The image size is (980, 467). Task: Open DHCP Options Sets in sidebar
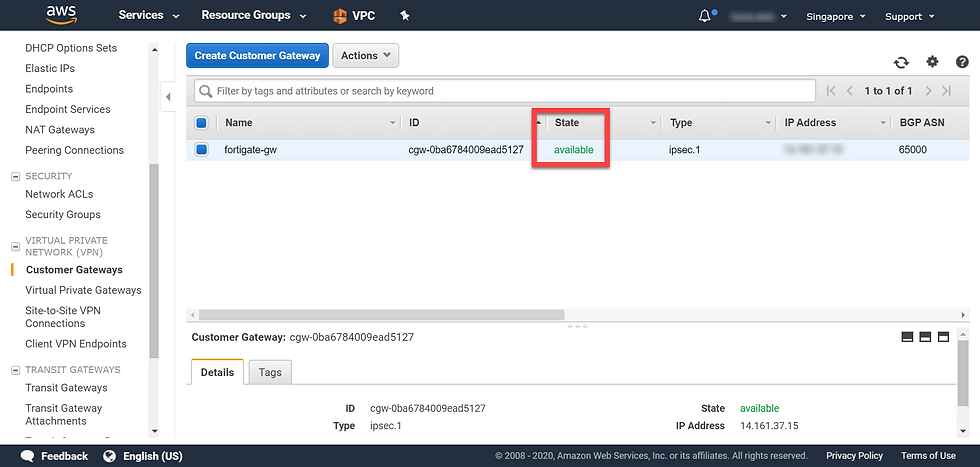pos(71,48)
